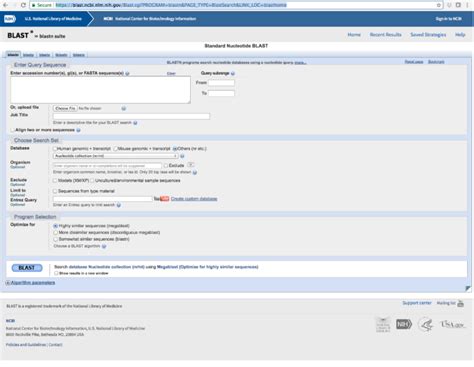This screenshot has height=367, width=474.
Task: Select Human genomic + transcript database
Action: click(55, 149)
